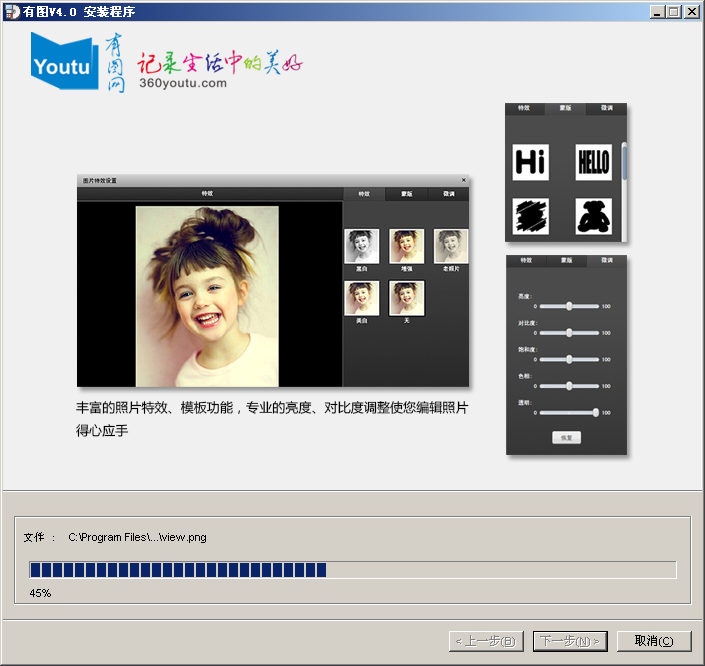Image resolution: width=705 pixels, height=666 pixels.
Task: Click the Youtu logo in the header
Action: click(64, 62)
